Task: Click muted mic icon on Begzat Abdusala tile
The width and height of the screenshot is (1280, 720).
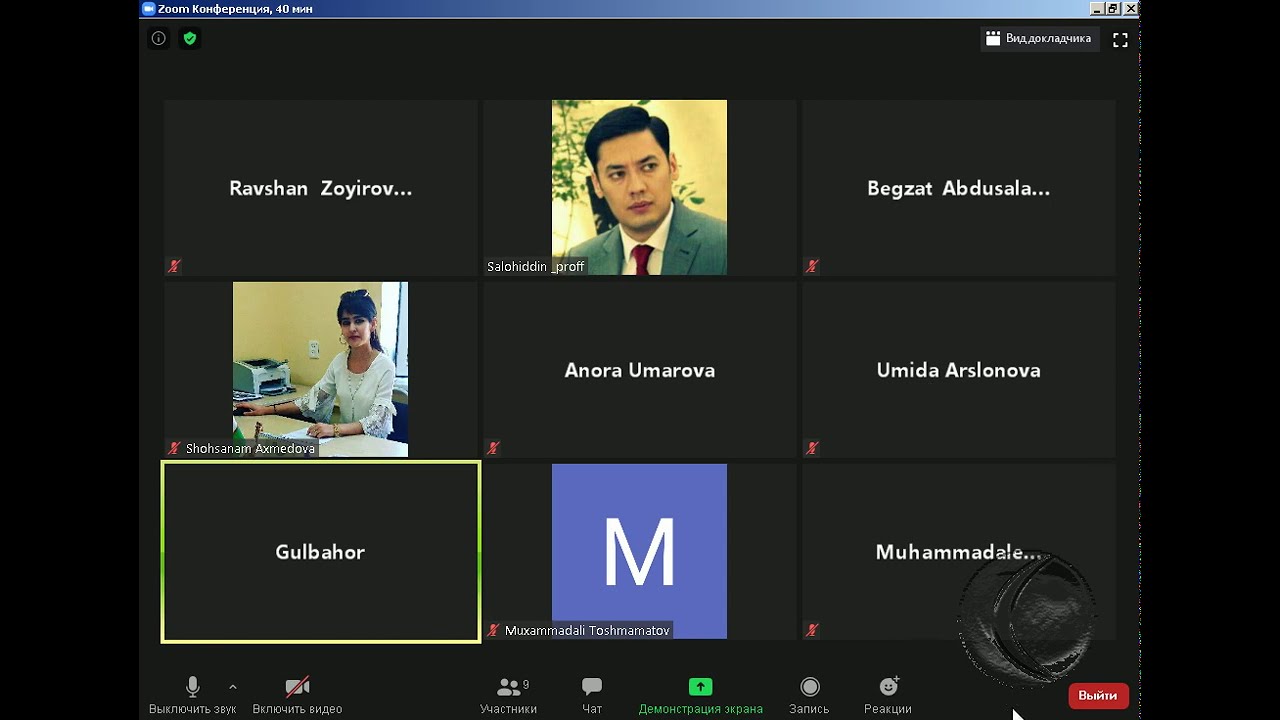Action: pyautogui.click(x=812, y=266)
